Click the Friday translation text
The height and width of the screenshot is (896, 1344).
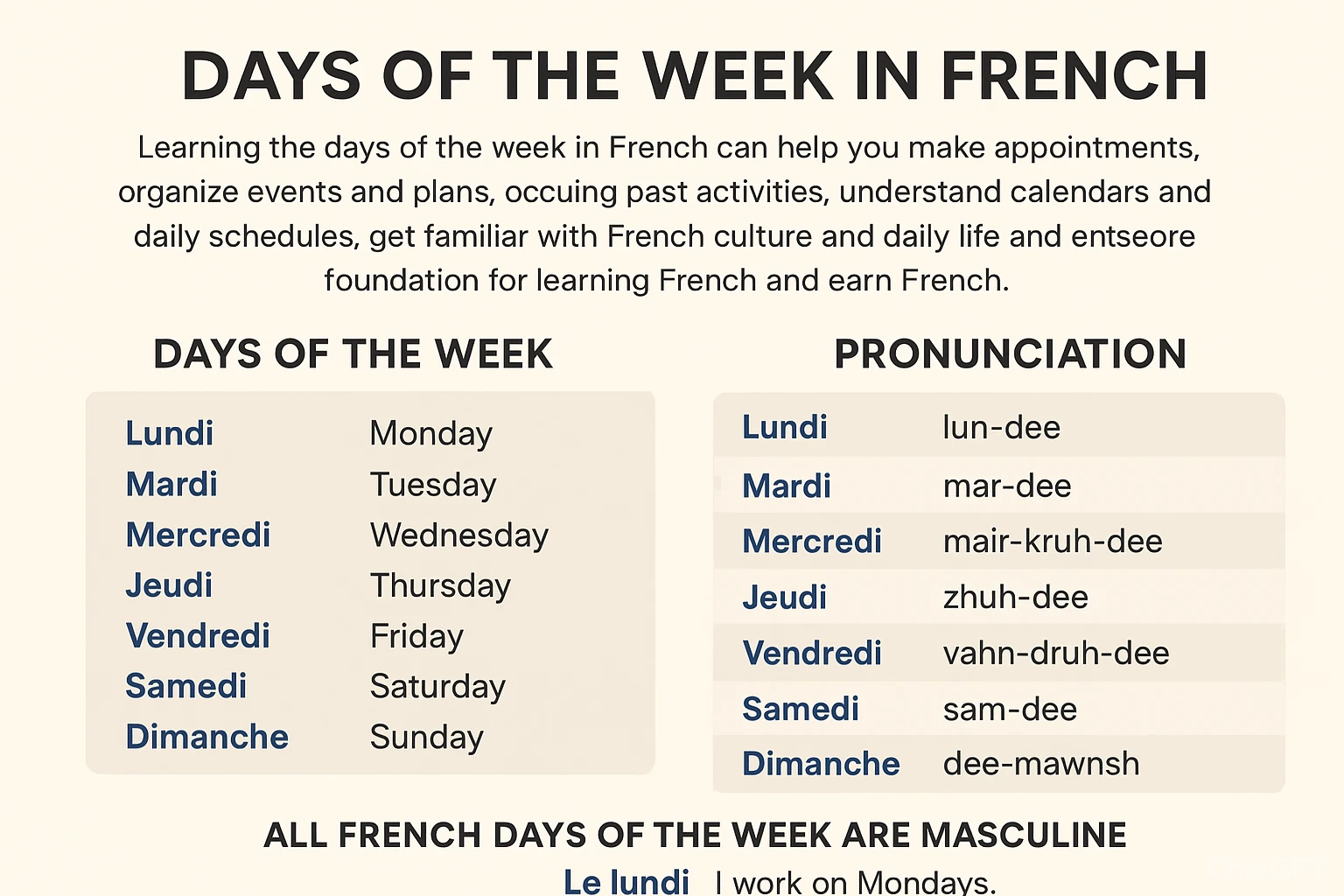tap(416, 637)
